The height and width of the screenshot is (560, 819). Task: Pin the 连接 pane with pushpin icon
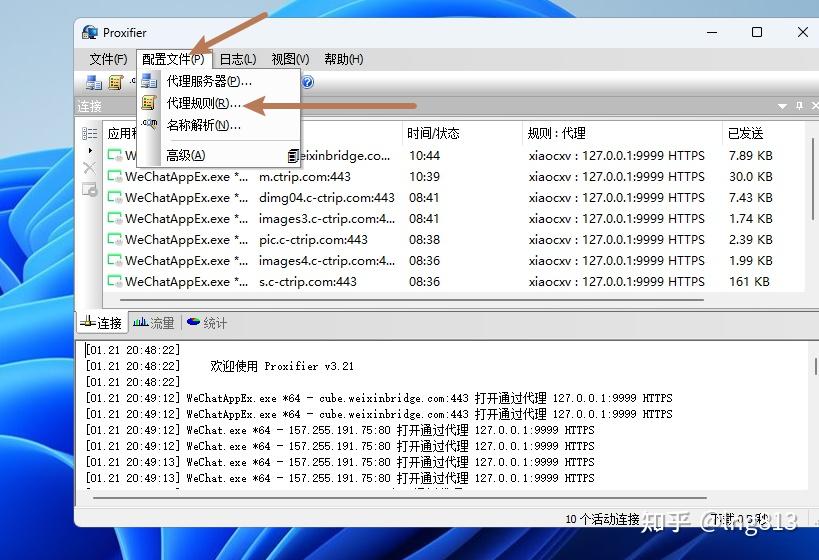click(x=799, y=106)
